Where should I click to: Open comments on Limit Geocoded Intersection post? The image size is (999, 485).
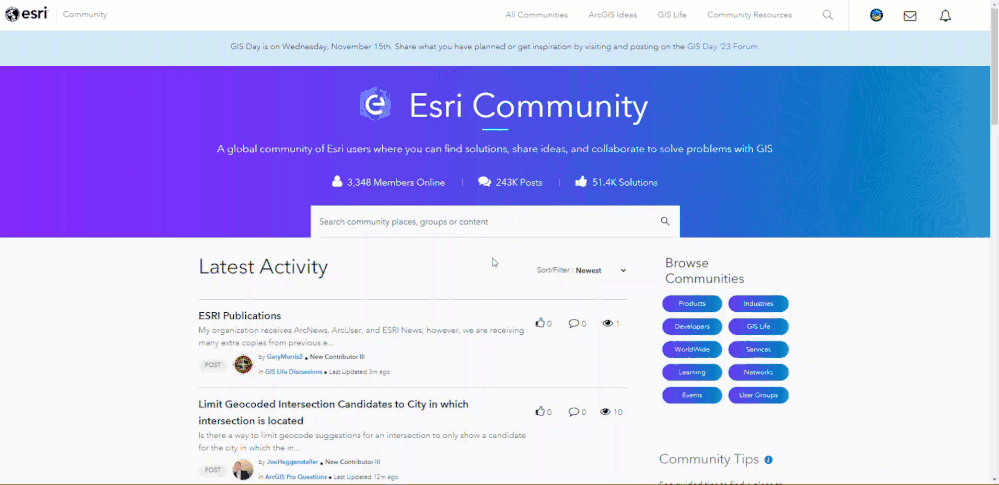coord(573,412)
